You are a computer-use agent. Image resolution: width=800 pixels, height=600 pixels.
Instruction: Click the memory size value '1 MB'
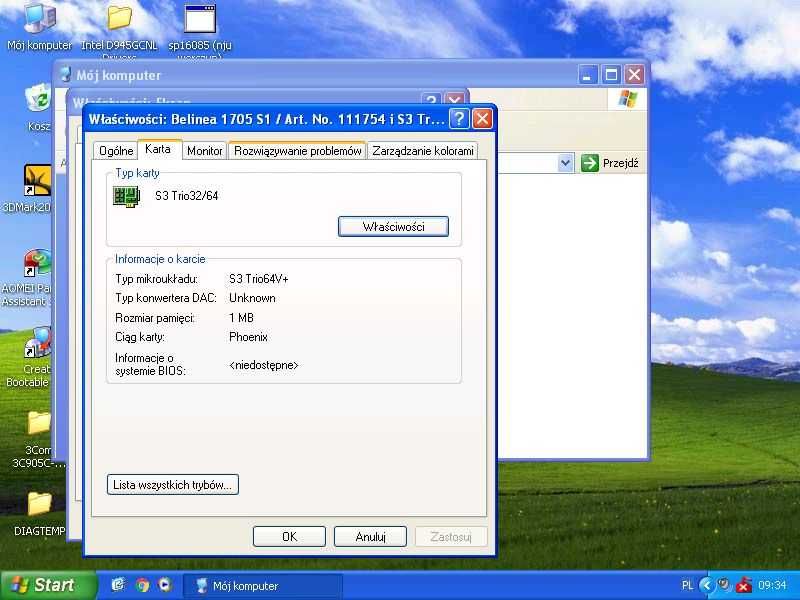pyautogui.click(x=241, y=318)
